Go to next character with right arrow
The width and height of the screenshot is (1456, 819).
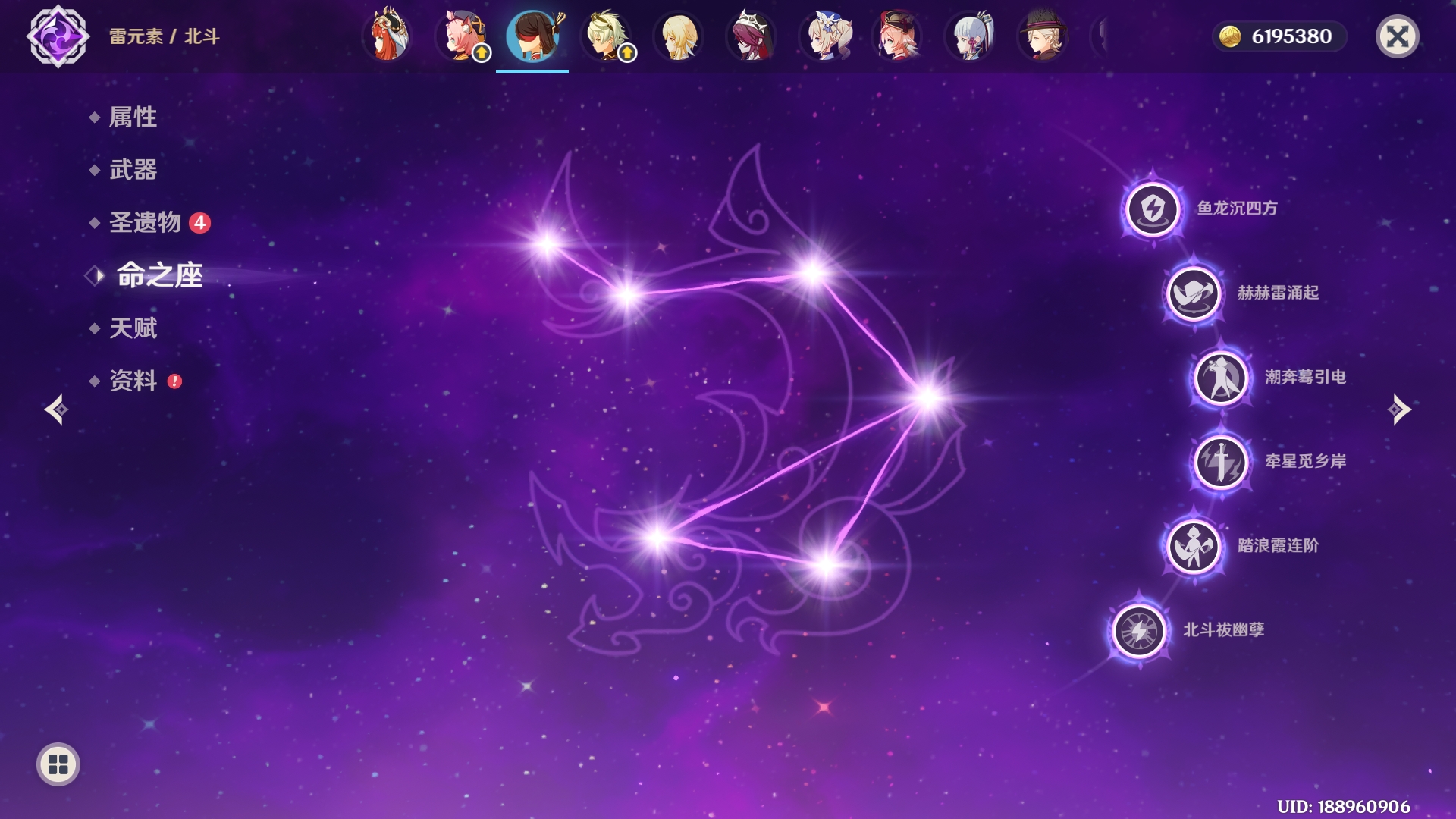click(1399, 409)
